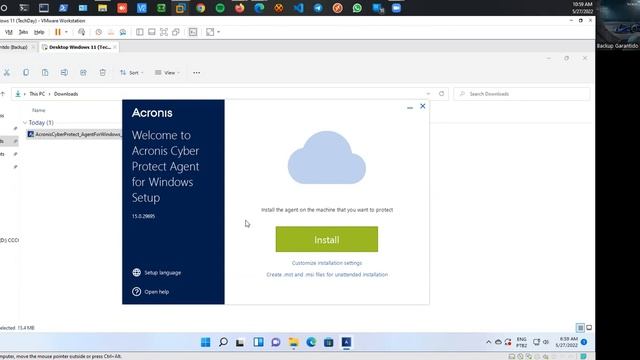Image resolution: width=640 pixels, height=360 pixels.
Task: Click Explorer up arrow navigation icon
Action: point(3,94)
